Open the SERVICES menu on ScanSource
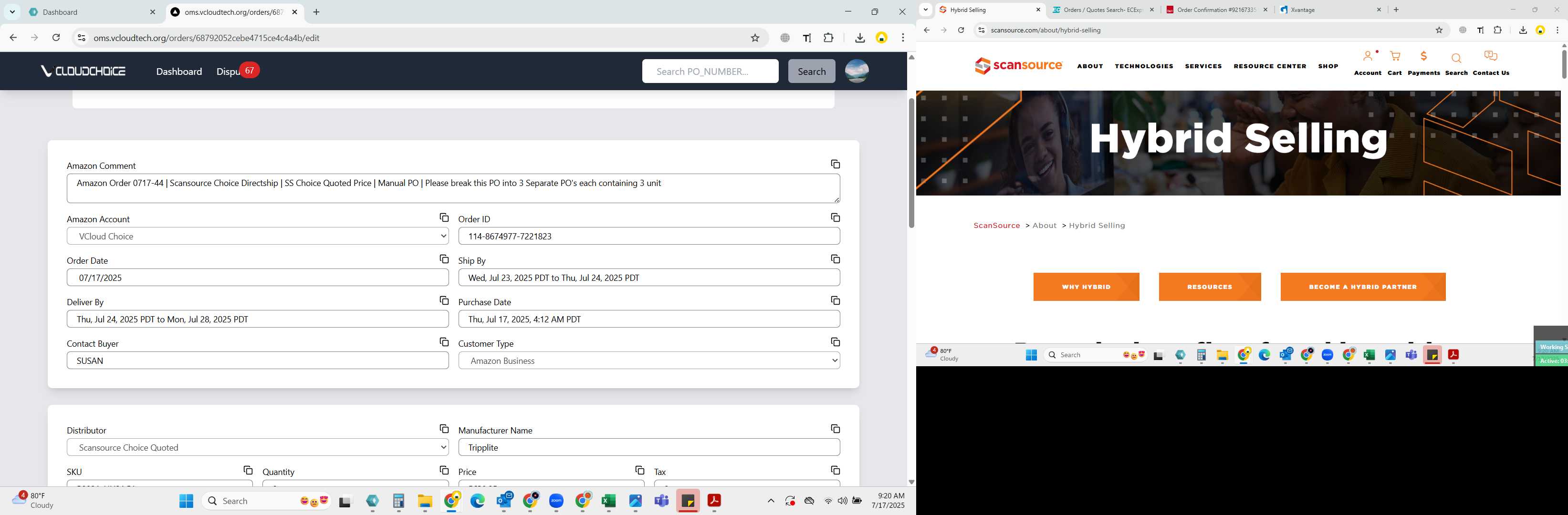 coord(1203,66)
